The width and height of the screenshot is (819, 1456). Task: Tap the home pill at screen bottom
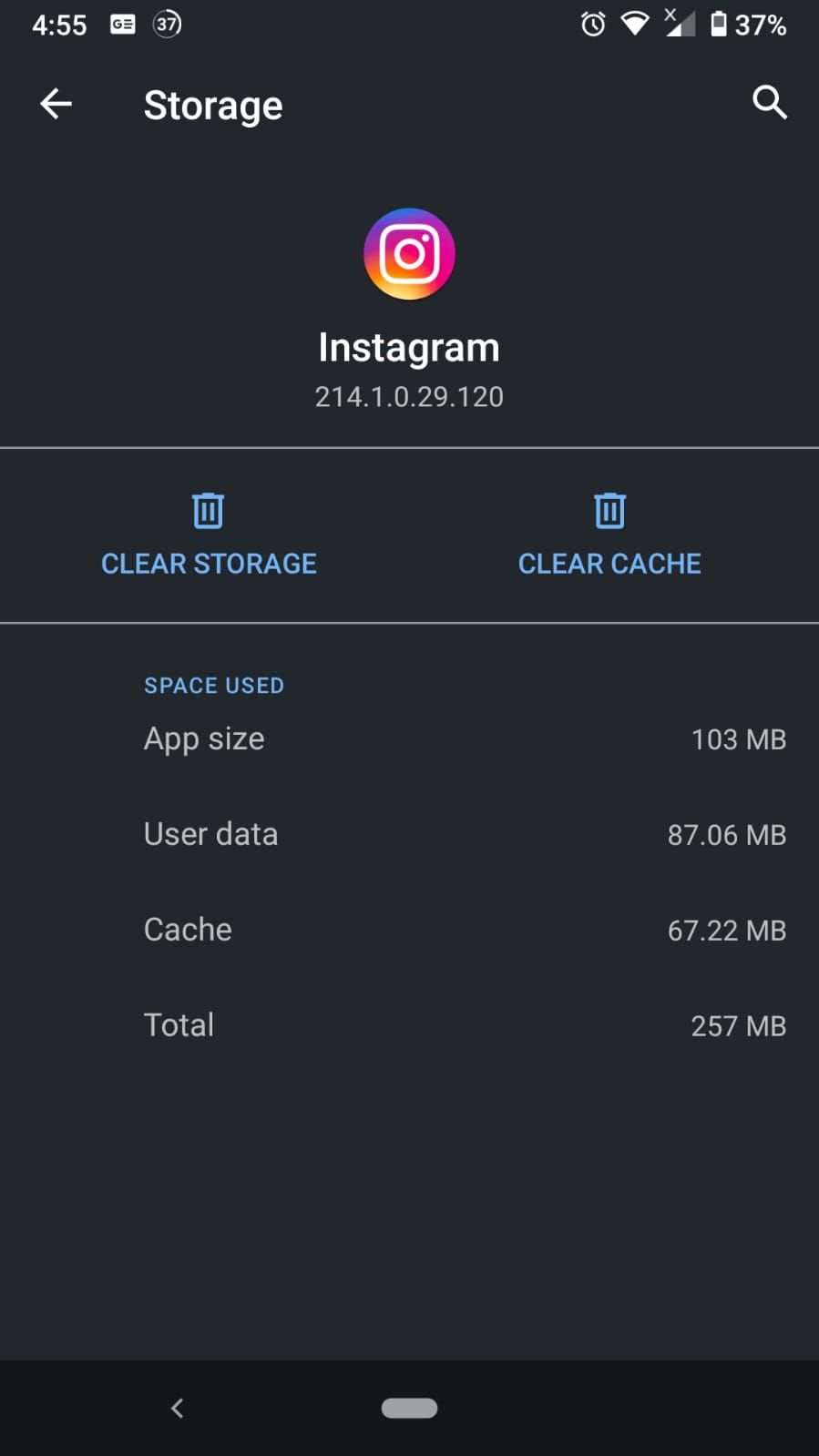point(409,1407)
